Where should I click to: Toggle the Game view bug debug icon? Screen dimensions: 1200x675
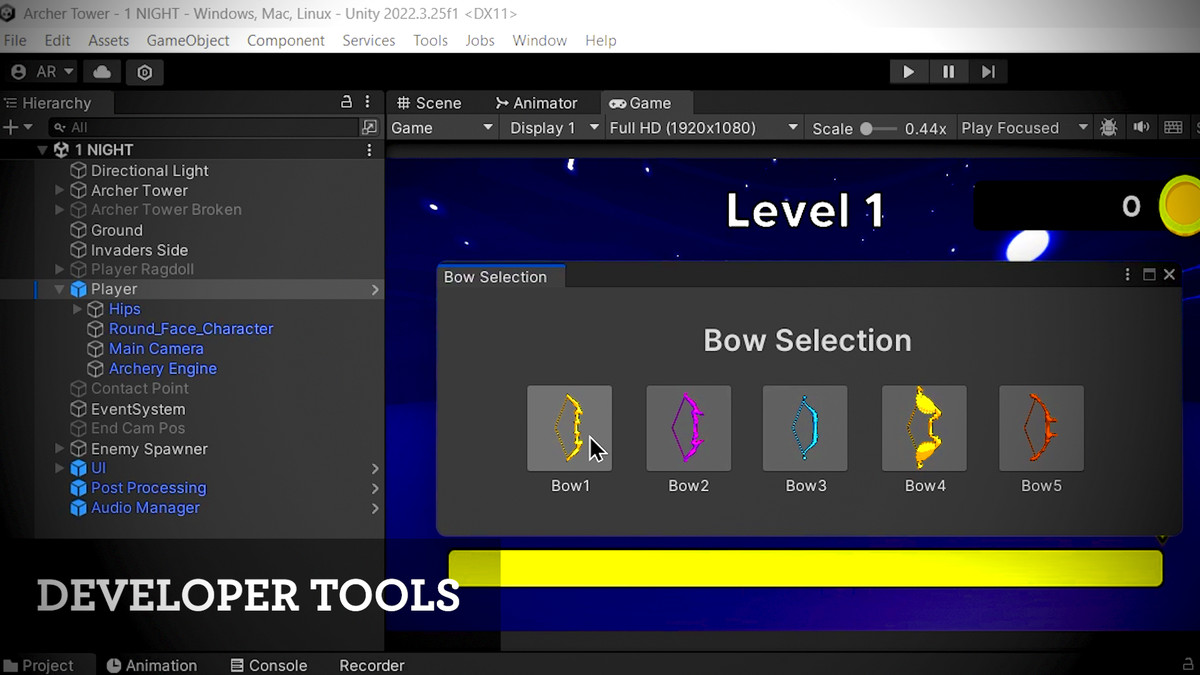[x=1109, y=128]
